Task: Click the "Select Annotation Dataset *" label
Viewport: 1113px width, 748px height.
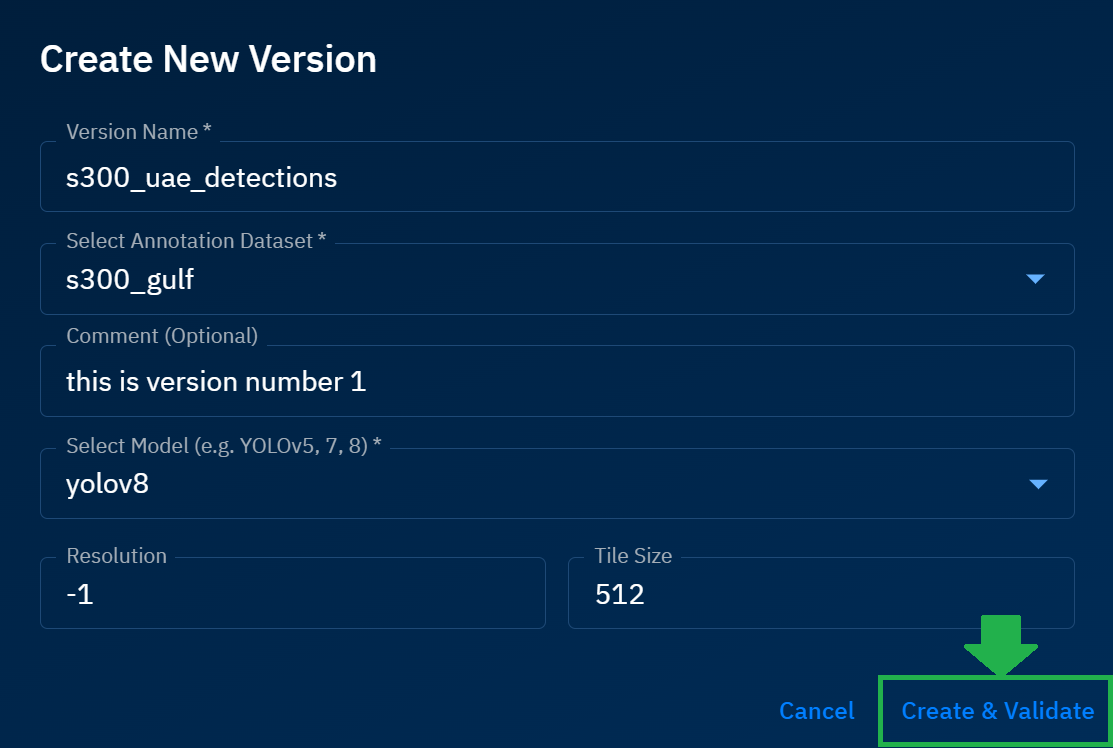Action: click(x=196, y=241)
